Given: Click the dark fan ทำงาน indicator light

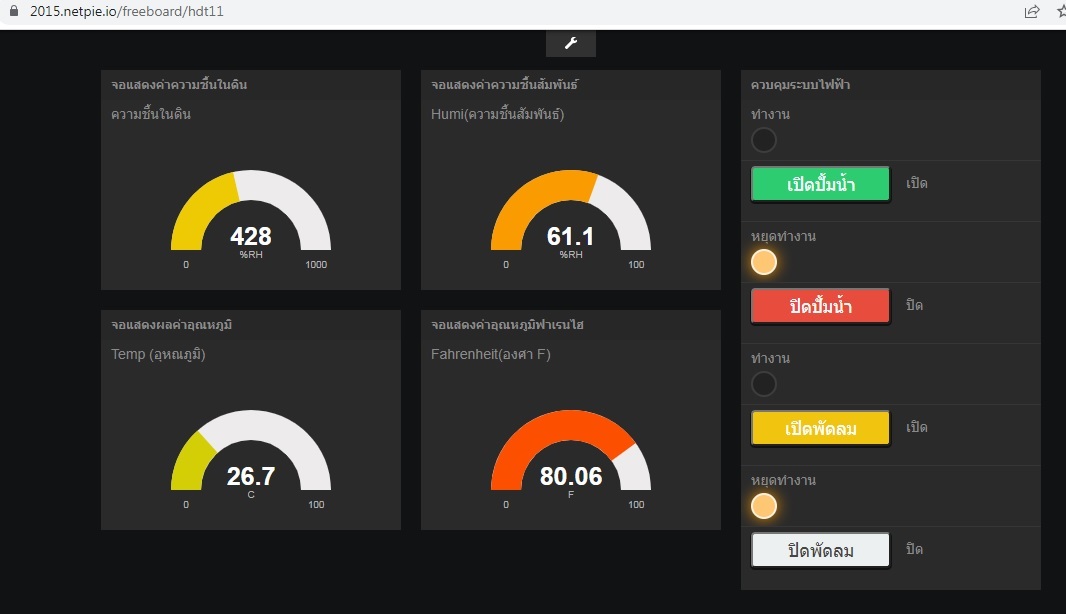Looking at the screenshot, I should tap(764, 384).
